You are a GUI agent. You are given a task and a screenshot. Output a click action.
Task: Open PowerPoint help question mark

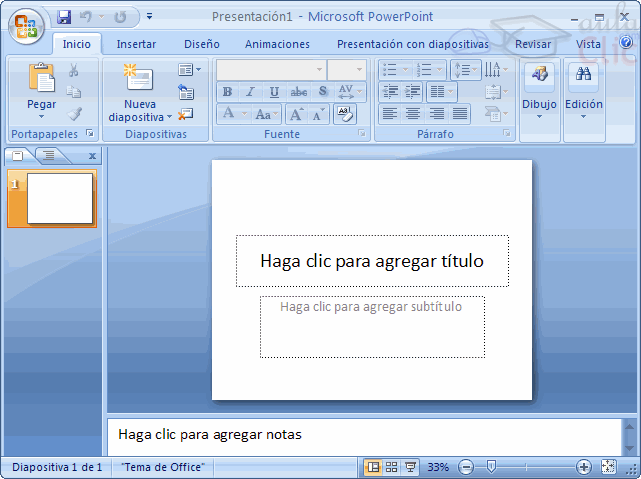626,42
